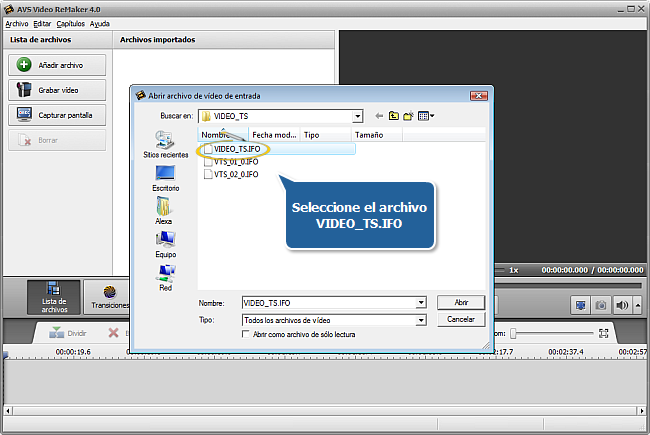Click the zoom fit icon beside zoom slider
650x435 pixels.
coord(604,333)
